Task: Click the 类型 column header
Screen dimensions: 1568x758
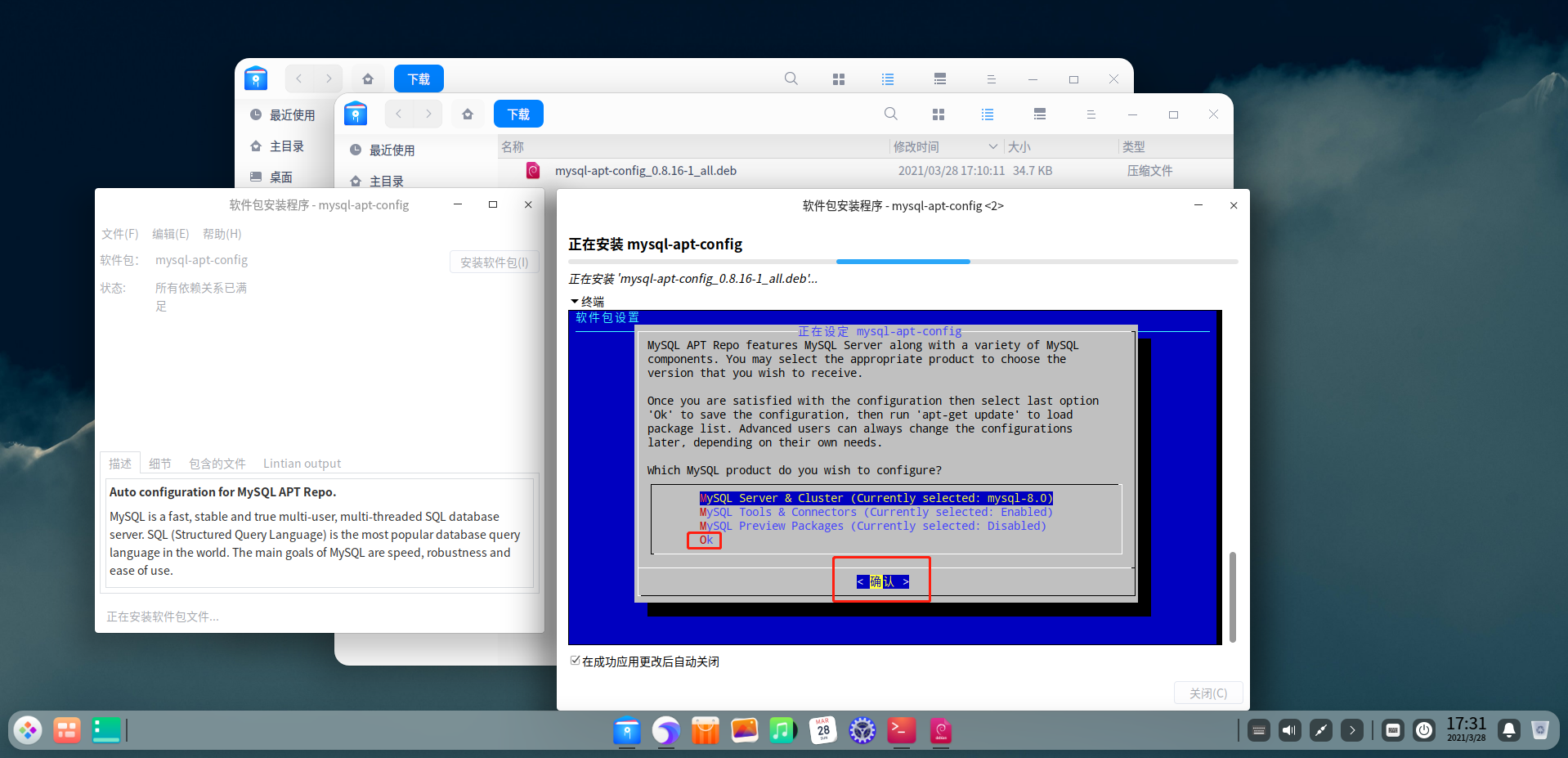Action: click(x=1134, y=146)
